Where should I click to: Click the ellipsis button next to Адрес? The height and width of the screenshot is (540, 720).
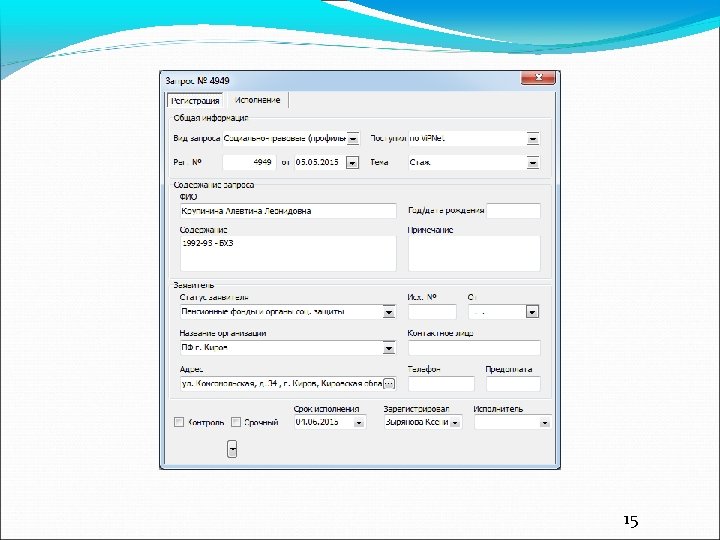point(389,384)
